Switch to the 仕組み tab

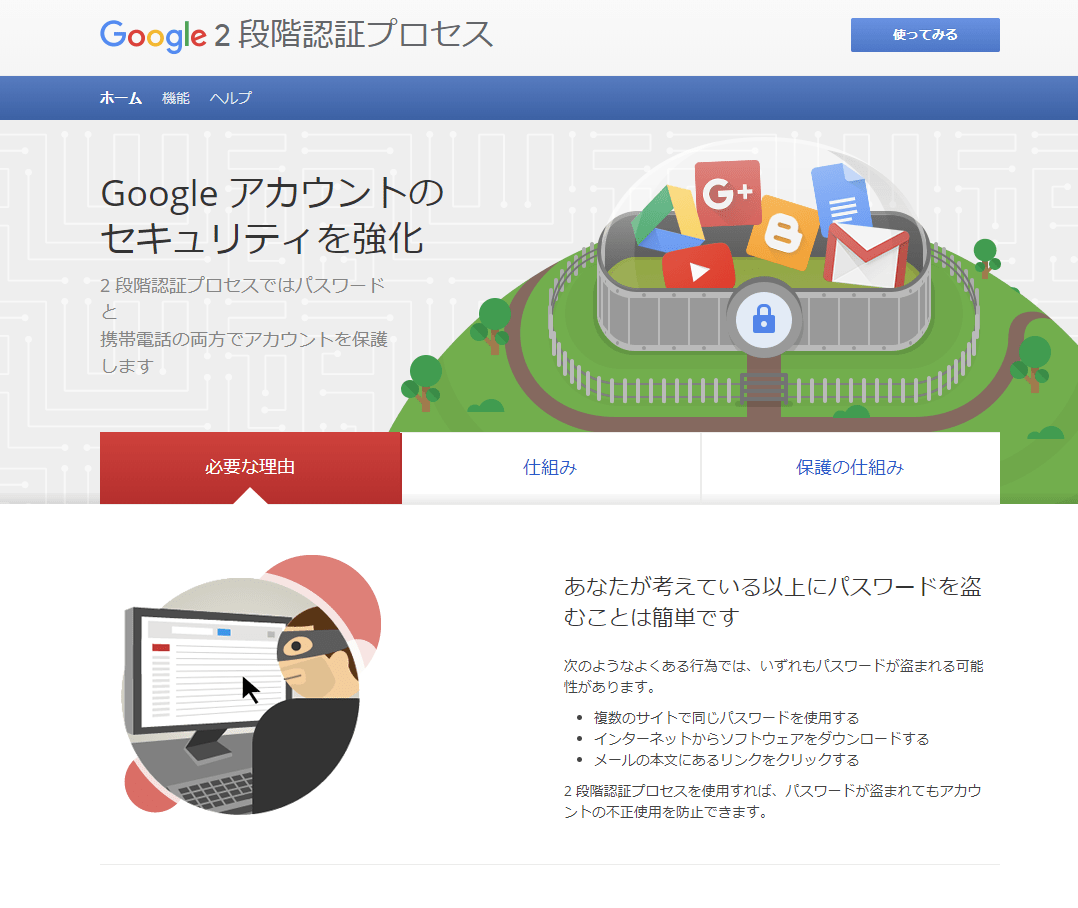tap(551, 467)
